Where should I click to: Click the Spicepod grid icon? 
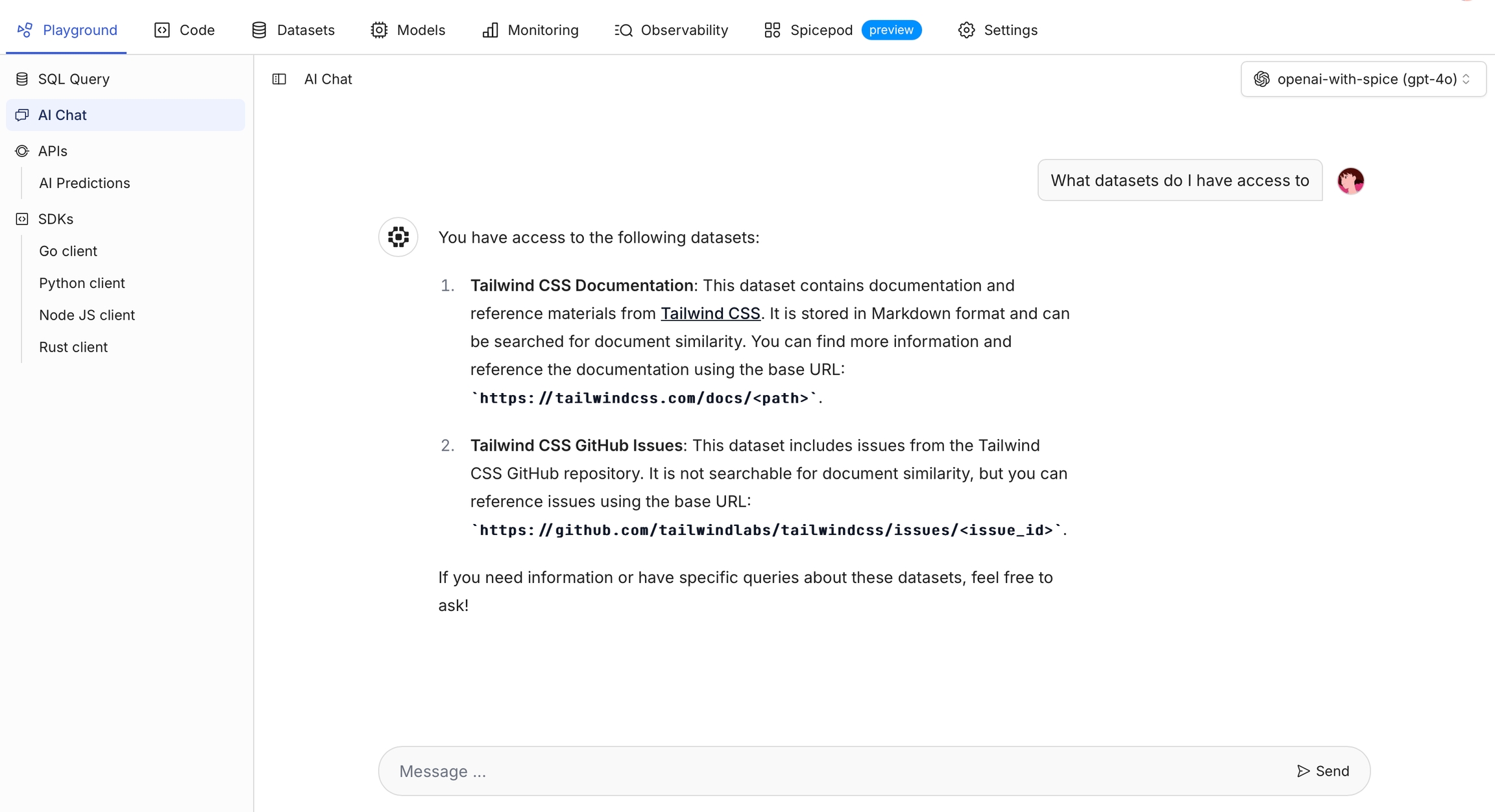click(772, 30)
